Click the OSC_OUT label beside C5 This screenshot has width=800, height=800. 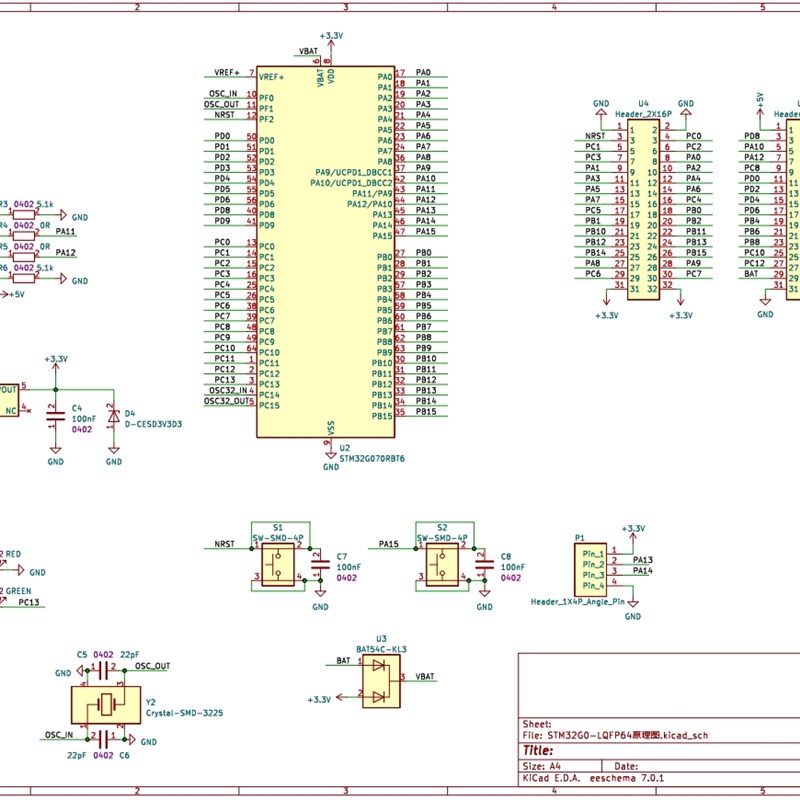coord(153,666)
